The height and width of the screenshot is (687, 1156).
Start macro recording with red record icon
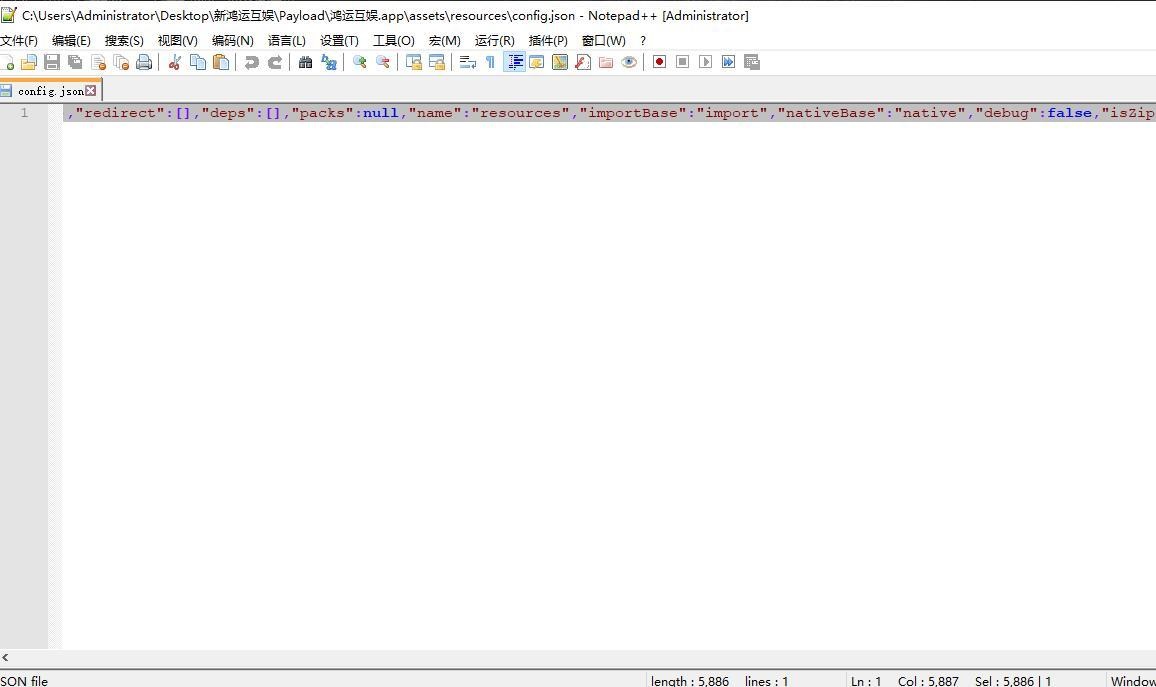[659, 62]
